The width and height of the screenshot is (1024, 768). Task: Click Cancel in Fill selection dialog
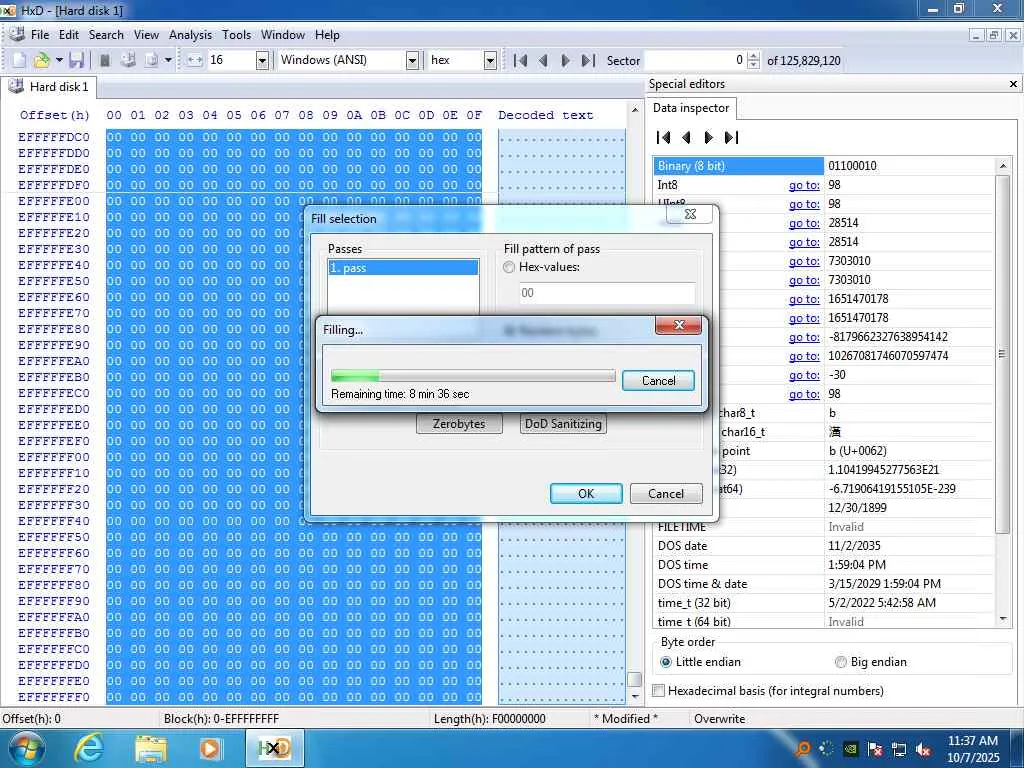click(665, 494)
